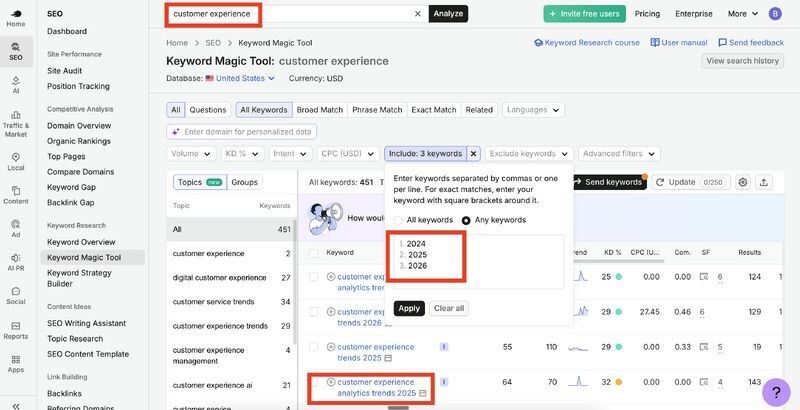Open the Social sidebar icon
Image resolution: width=800 pixels, height=410 pixels.
16,295
